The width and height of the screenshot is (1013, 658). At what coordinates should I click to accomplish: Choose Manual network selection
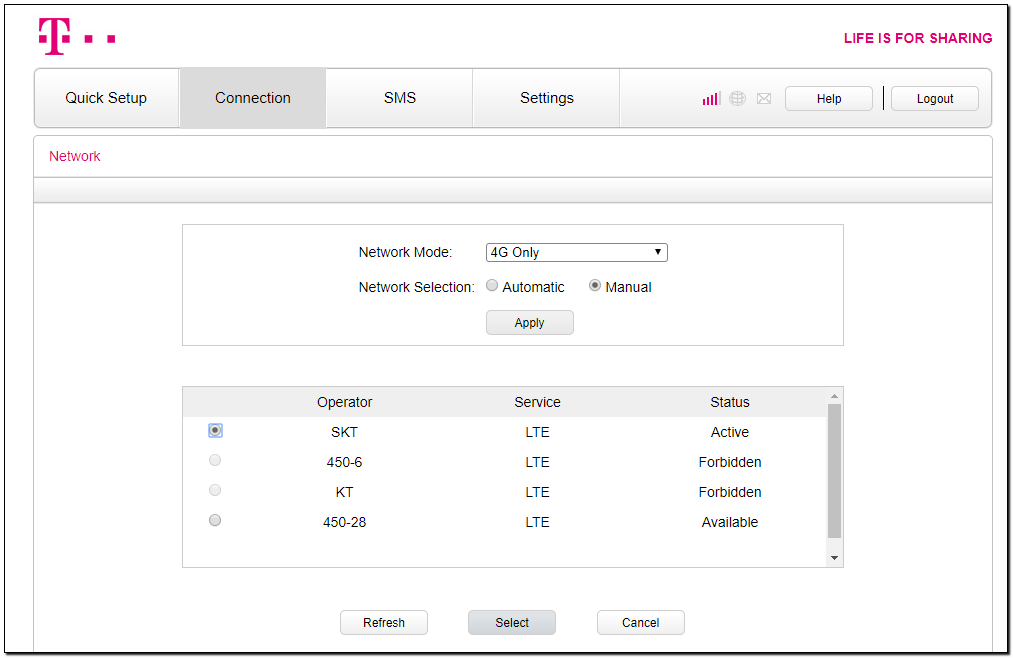(x=594, y=285)
